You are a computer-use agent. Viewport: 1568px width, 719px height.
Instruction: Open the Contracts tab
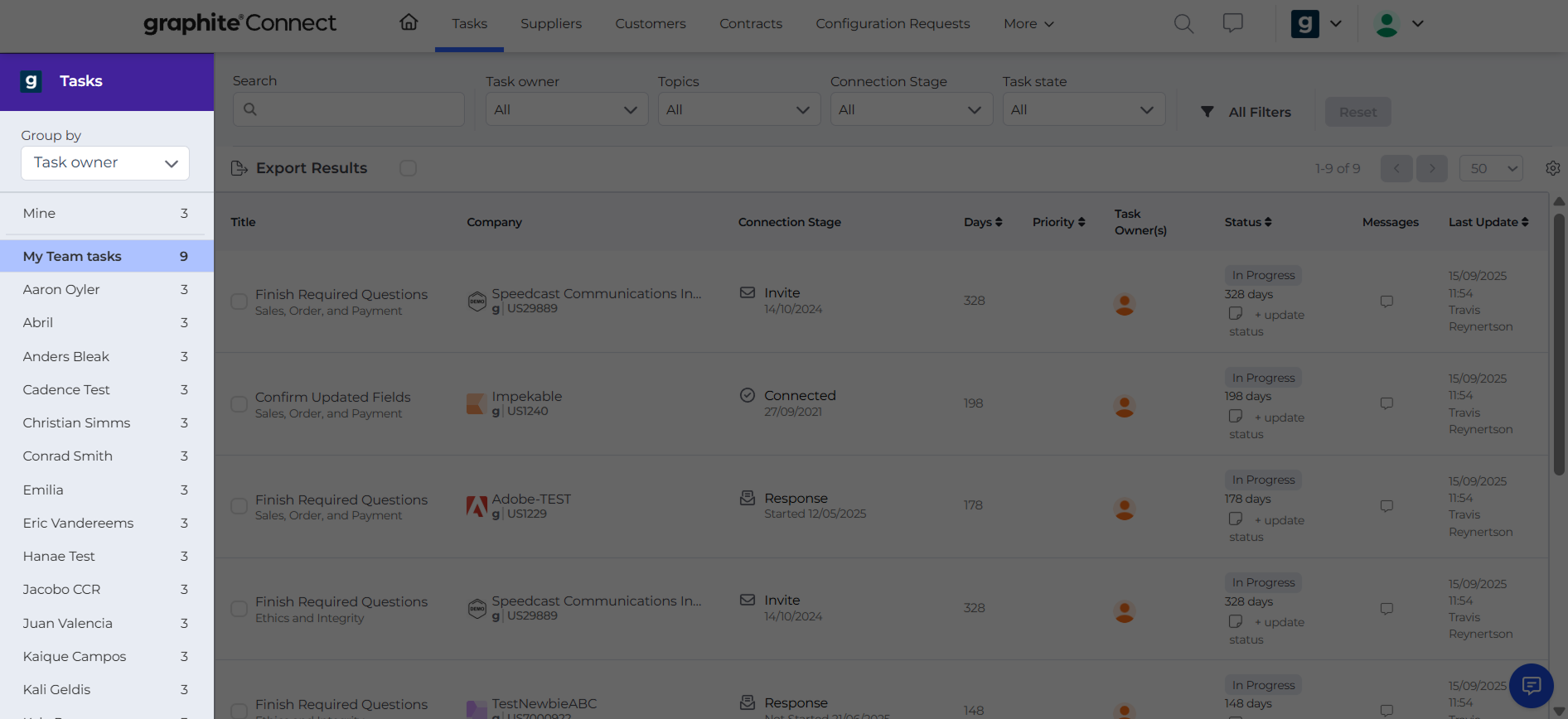point(751,23)
